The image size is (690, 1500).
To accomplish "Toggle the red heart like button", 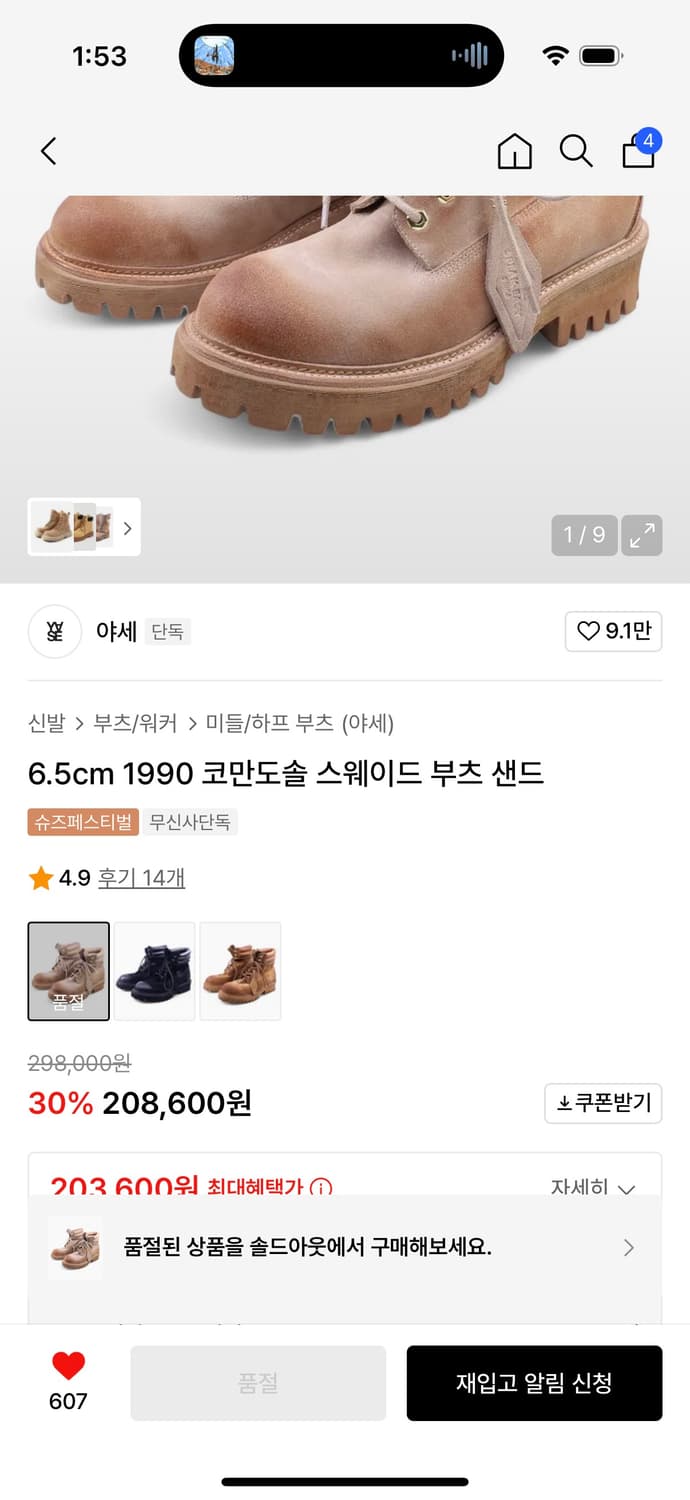I will 68,1366.
